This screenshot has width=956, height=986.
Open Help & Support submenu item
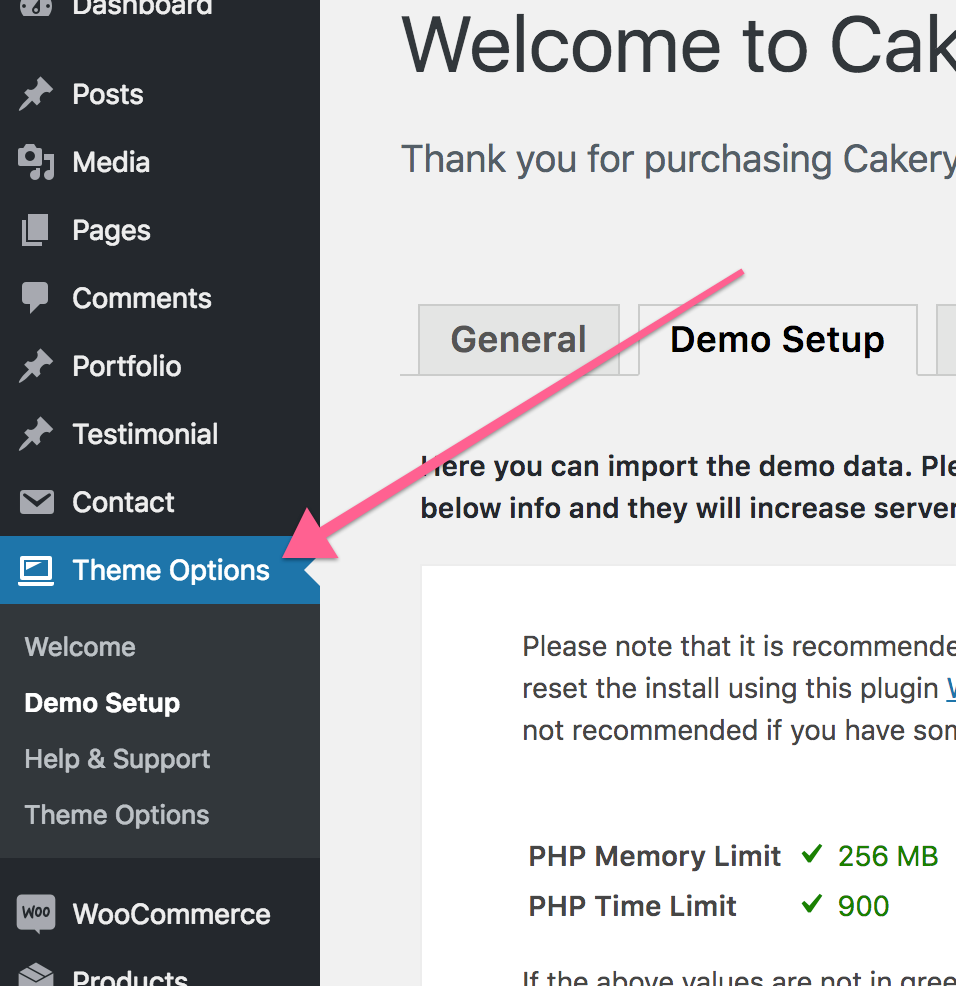117,759
